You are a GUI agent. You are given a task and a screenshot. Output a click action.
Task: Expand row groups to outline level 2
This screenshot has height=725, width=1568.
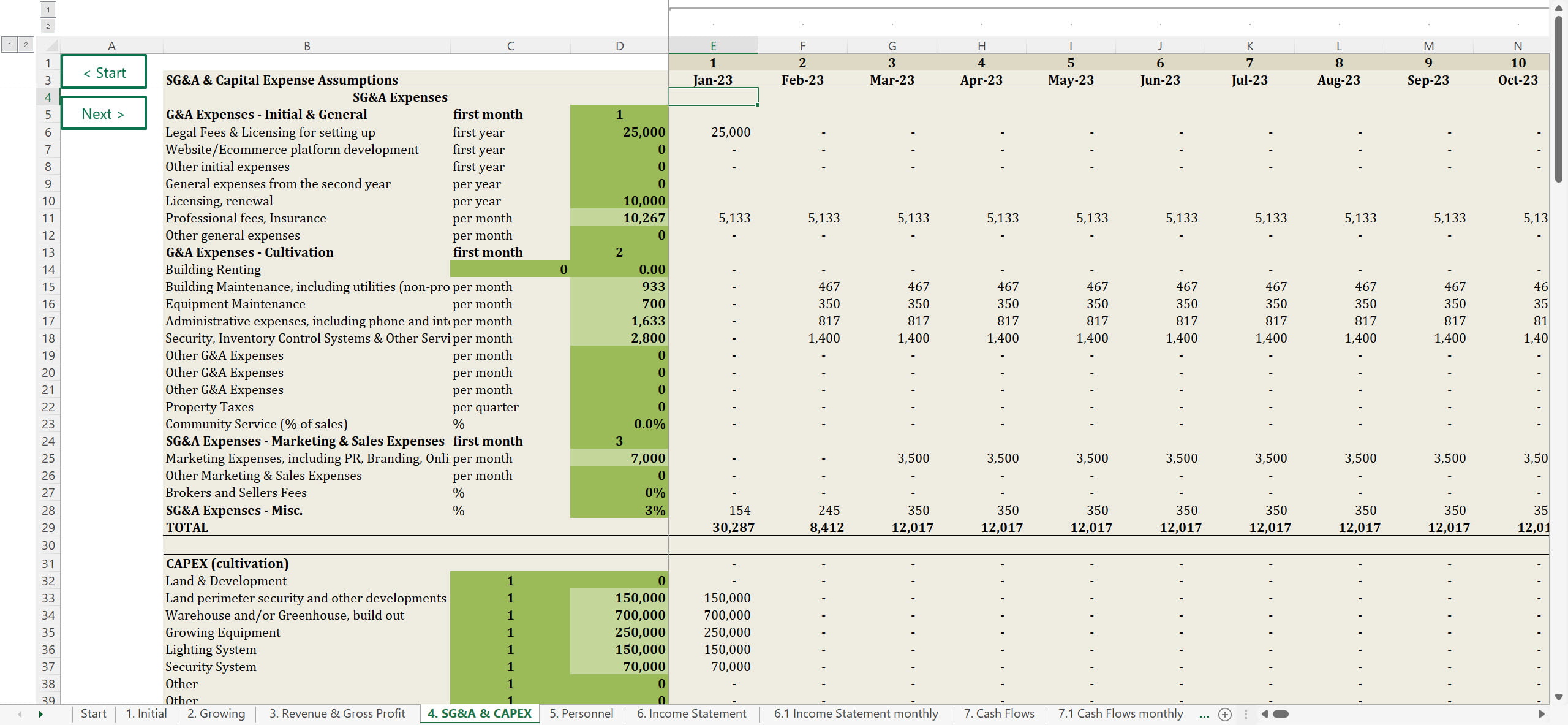pyautogui.click(x=26, y=44)
